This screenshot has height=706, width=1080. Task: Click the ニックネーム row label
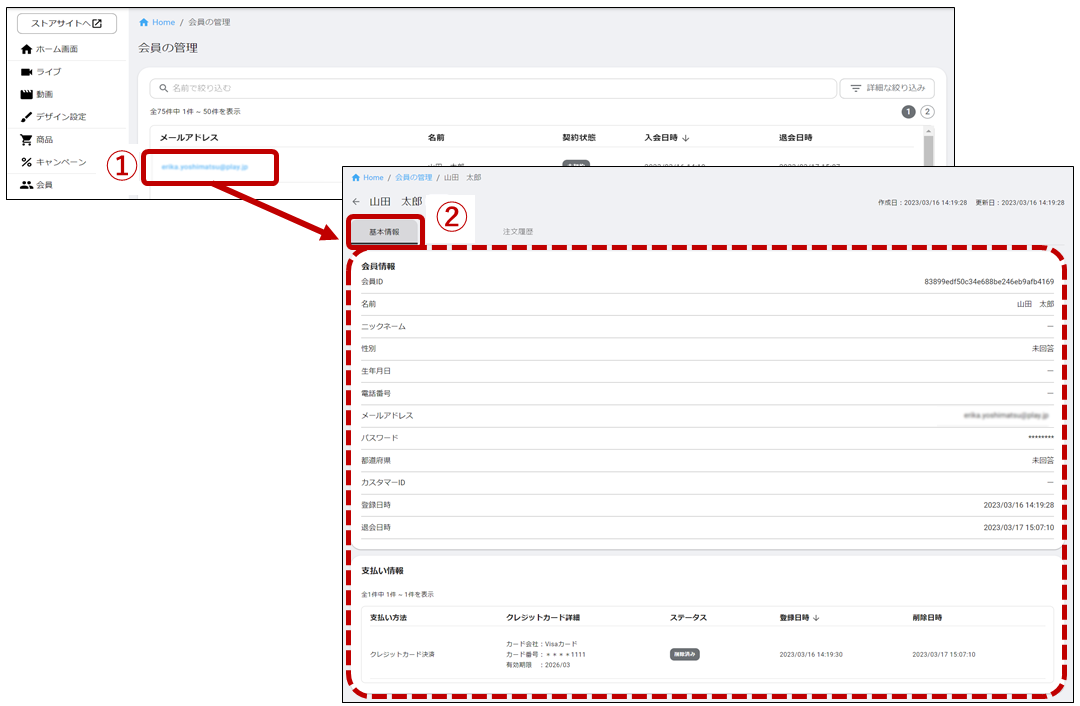click(x=384, y=326)
